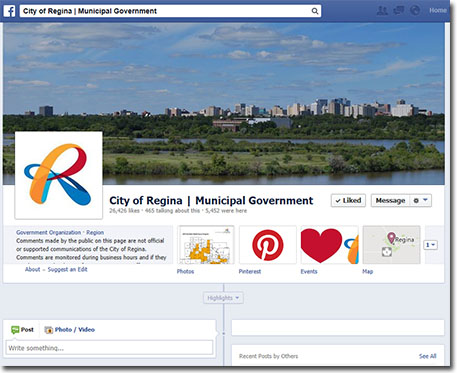457x373 pixels.
Task: Open the Region category link
Action: pyautogui.click(x=95, y=232)
